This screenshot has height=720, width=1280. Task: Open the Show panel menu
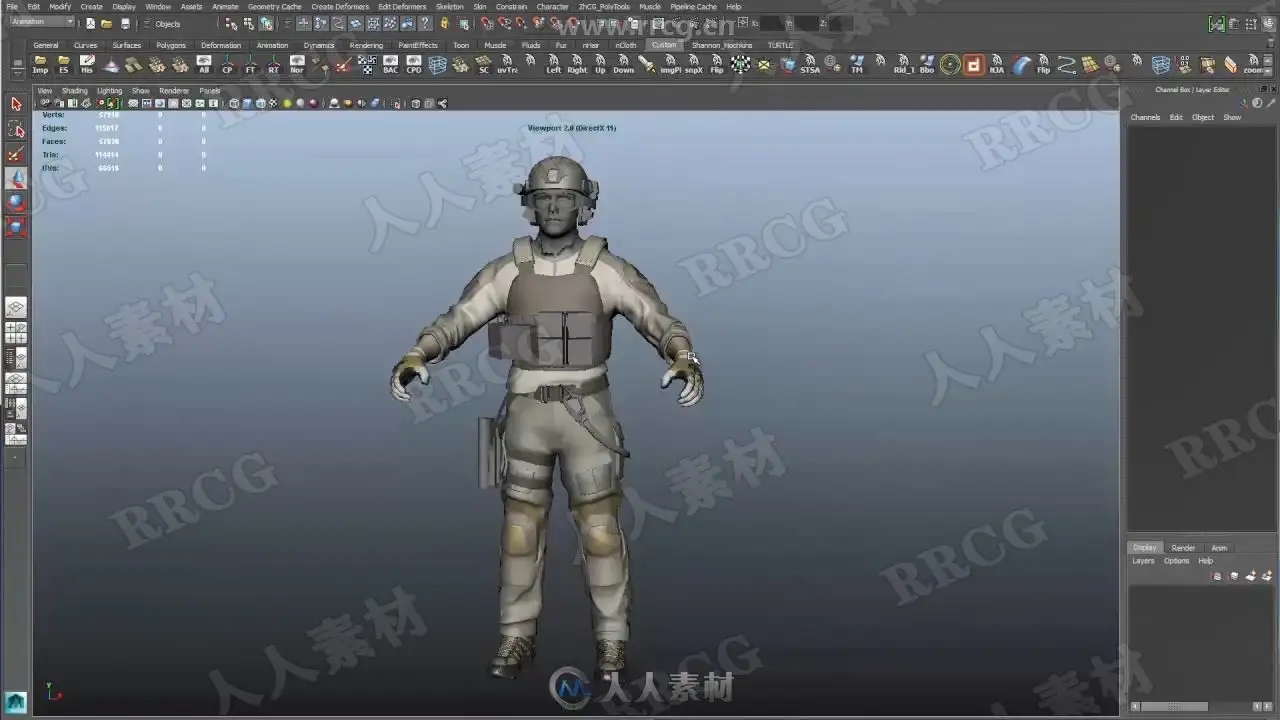coord(141,90)
